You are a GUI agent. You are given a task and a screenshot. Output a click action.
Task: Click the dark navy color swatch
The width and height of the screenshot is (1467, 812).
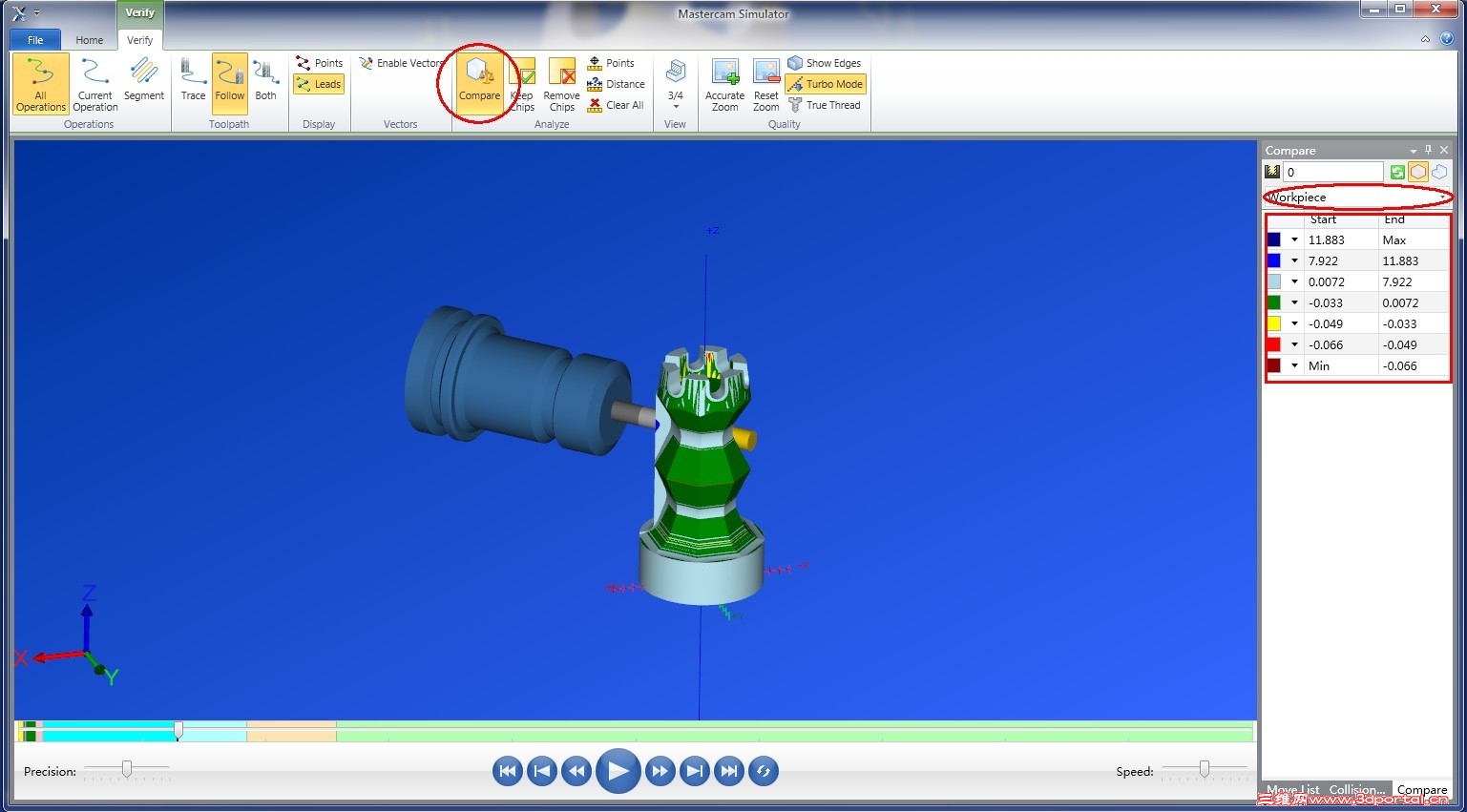point(1274,239)
